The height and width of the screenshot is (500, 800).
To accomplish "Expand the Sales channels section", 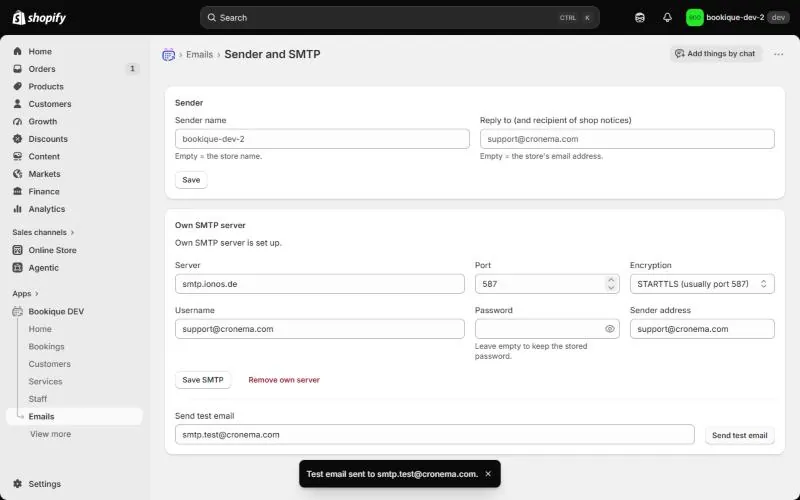I will pos(43,232).
